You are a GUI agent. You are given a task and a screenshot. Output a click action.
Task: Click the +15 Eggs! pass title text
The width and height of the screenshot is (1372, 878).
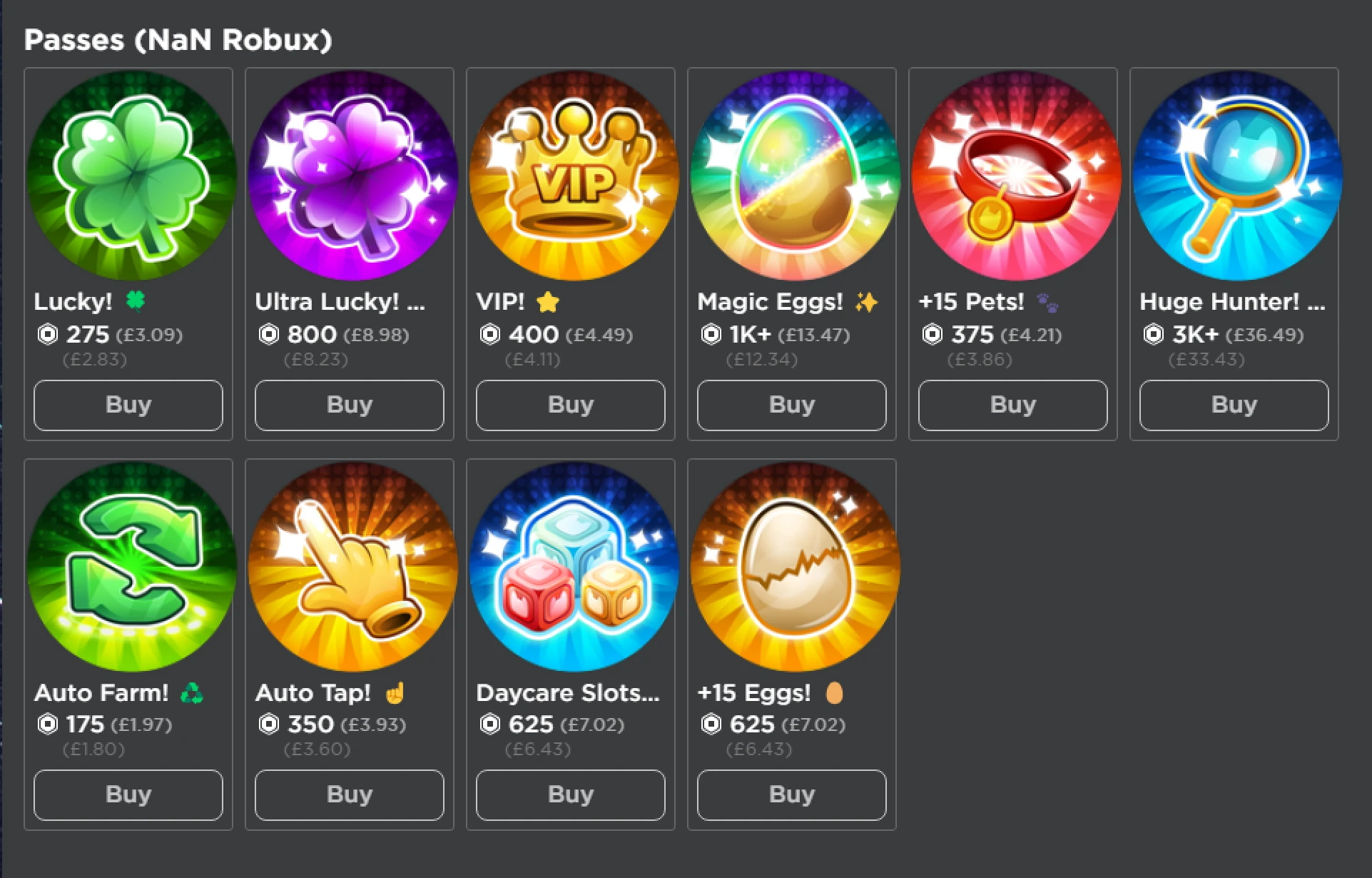click(x=754, y=693)
